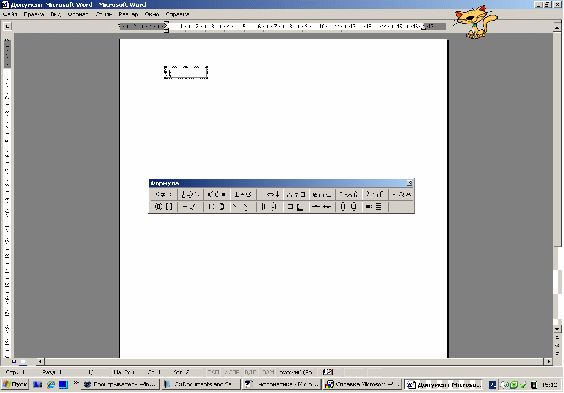Click the Пуск start button
Viewport: 564px width, 393px height.
point(15,384)
